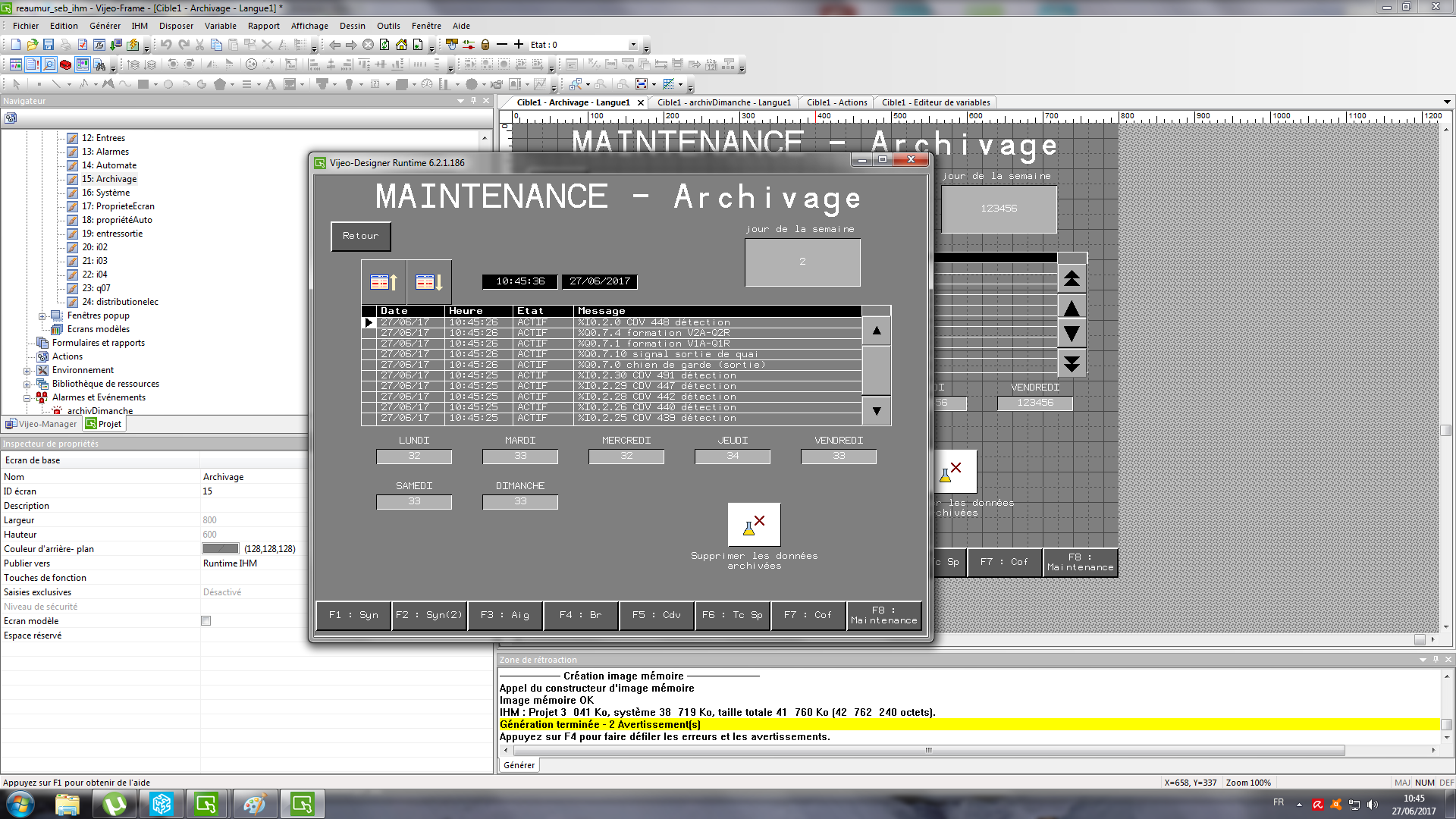Screen dimensions: 1456x819
Task: Click the delete archived data icon in runtime
Action: click(x=754, y=524)
